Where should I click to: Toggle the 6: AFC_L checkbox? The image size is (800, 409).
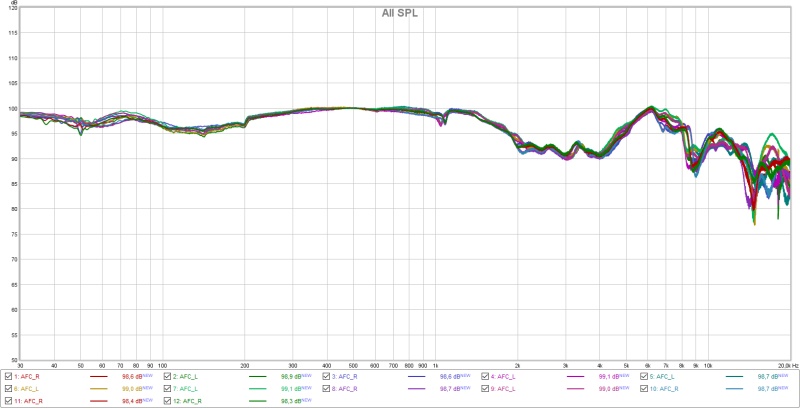(9, 388)
